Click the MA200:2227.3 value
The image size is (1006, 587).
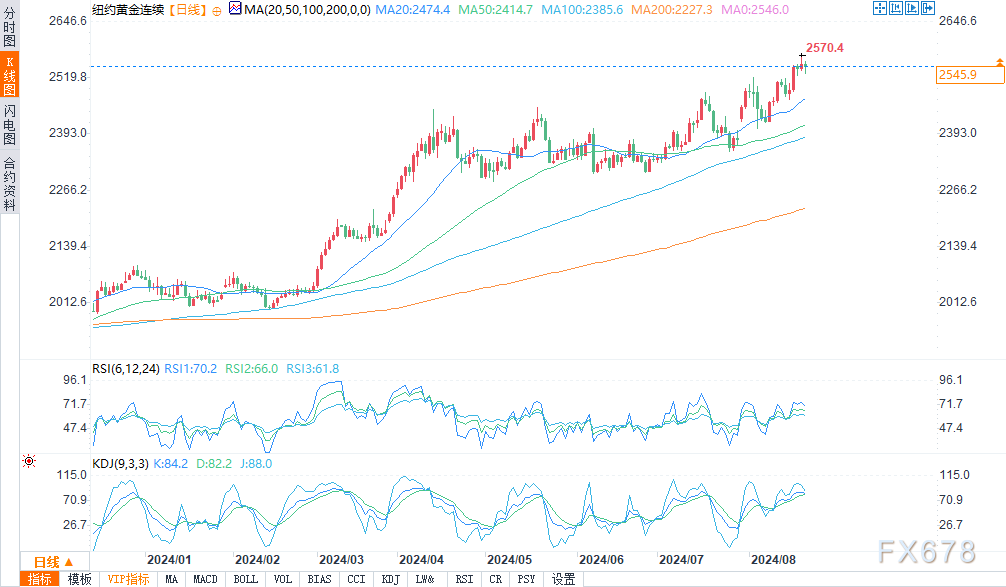pos(672,10)
